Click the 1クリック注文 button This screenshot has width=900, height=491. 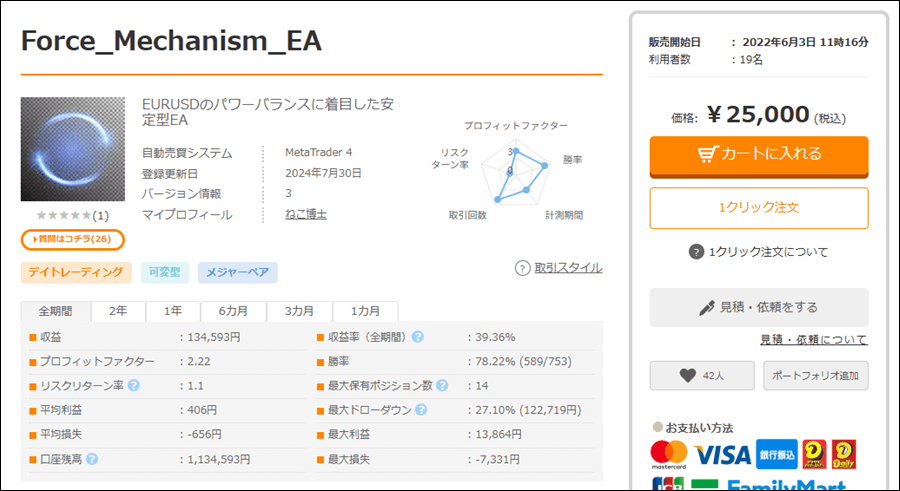pos(759,208)
